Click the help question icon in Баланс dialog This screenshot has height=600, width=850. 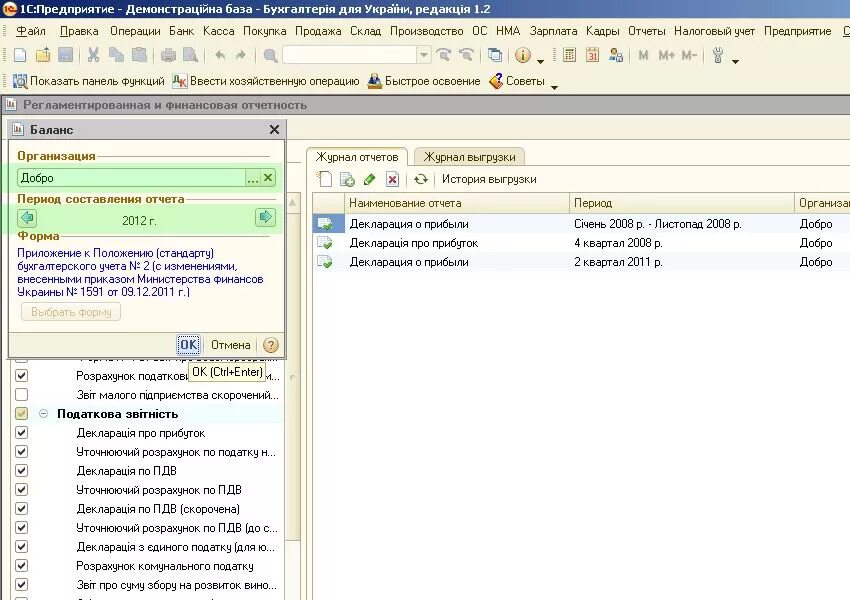coord(271,345)
